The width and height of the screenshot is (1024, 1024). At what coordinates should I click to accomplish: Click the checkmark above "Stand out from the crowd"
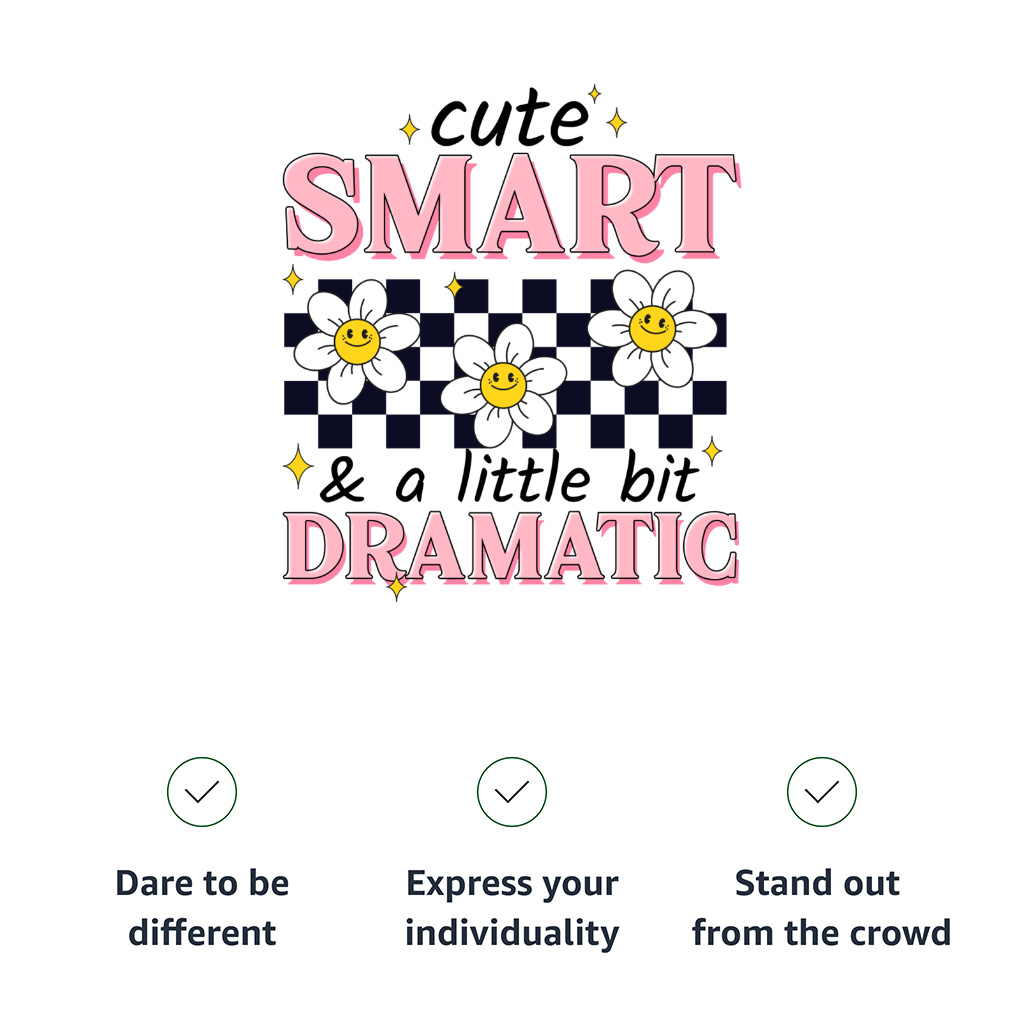tap(822, 792)
